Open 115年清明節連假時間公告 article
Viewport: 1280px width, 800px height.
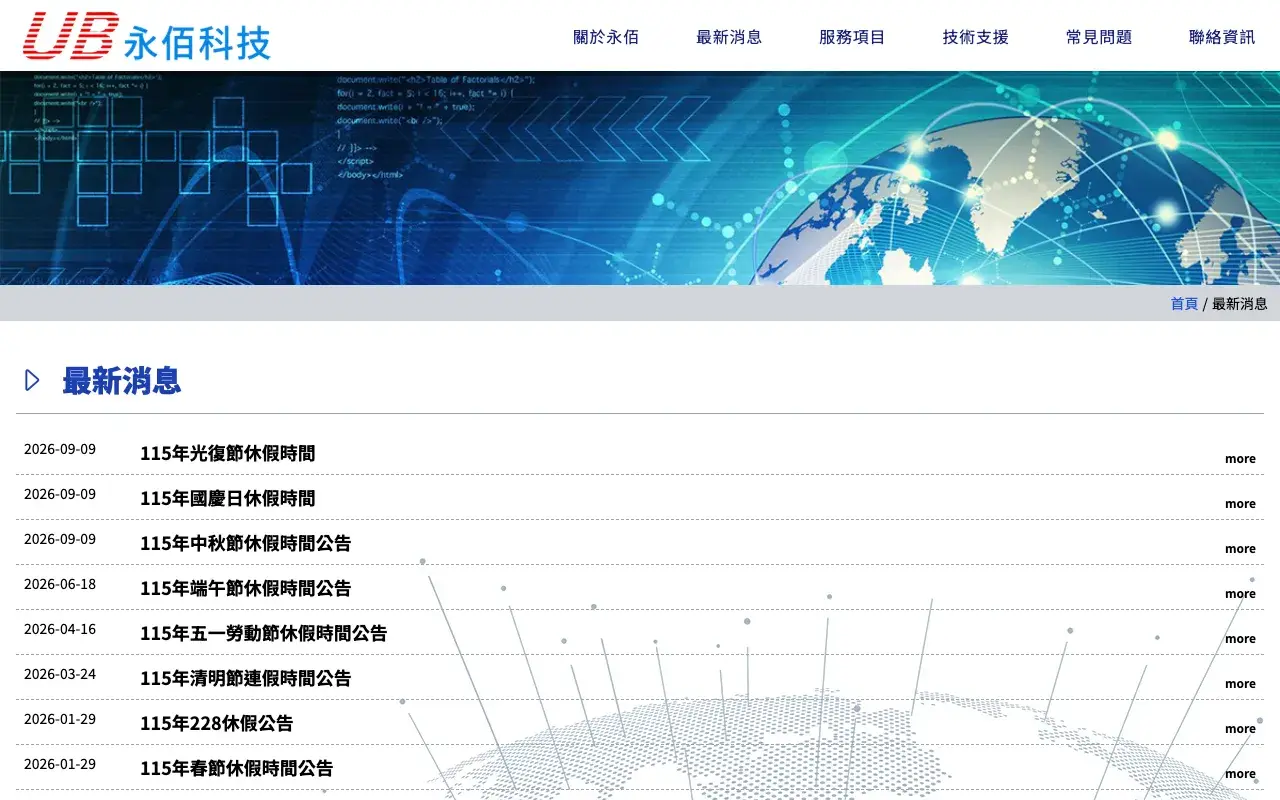245,678
